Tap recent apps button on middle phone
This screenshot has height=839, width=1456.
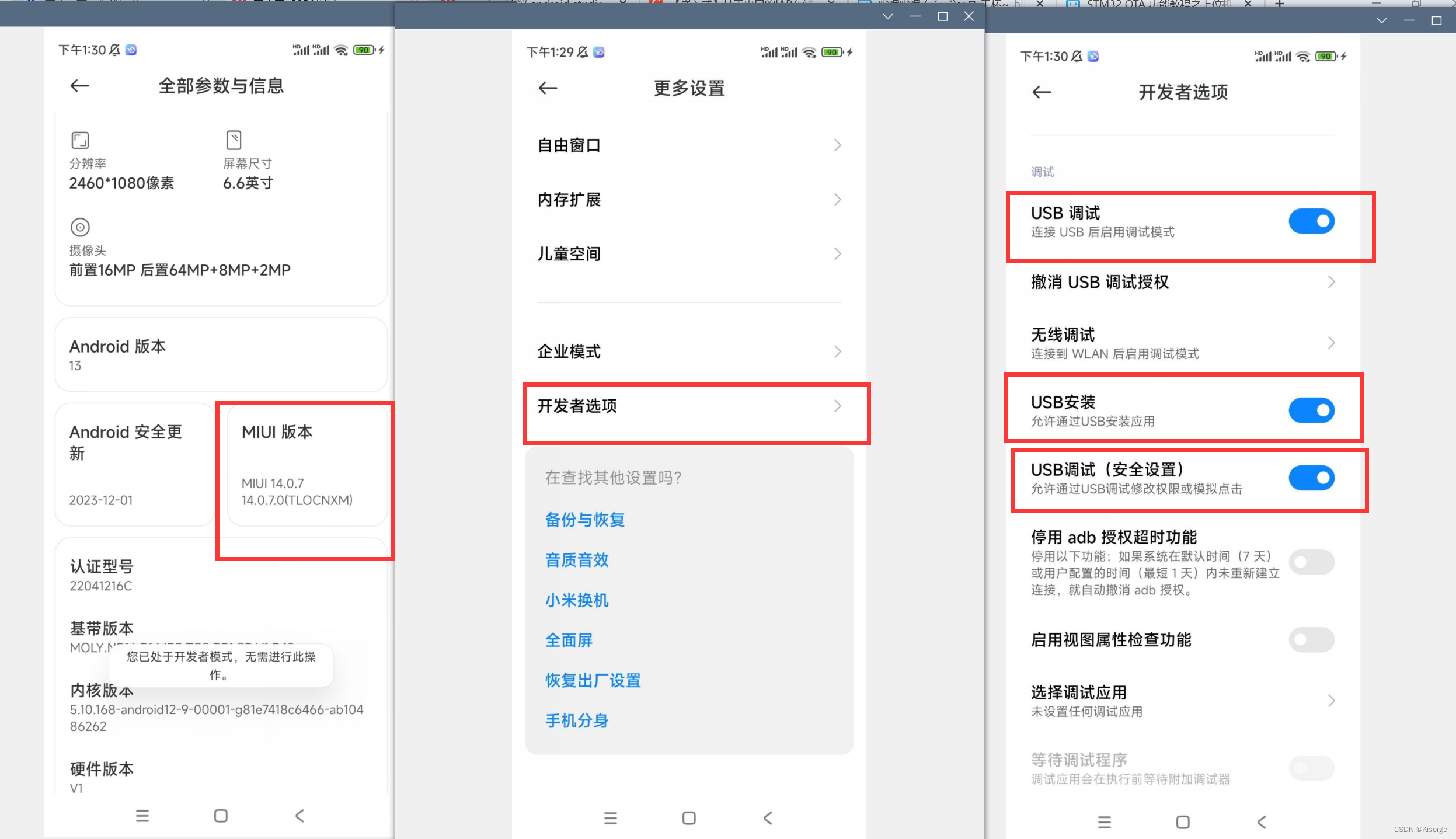(611, 818)
